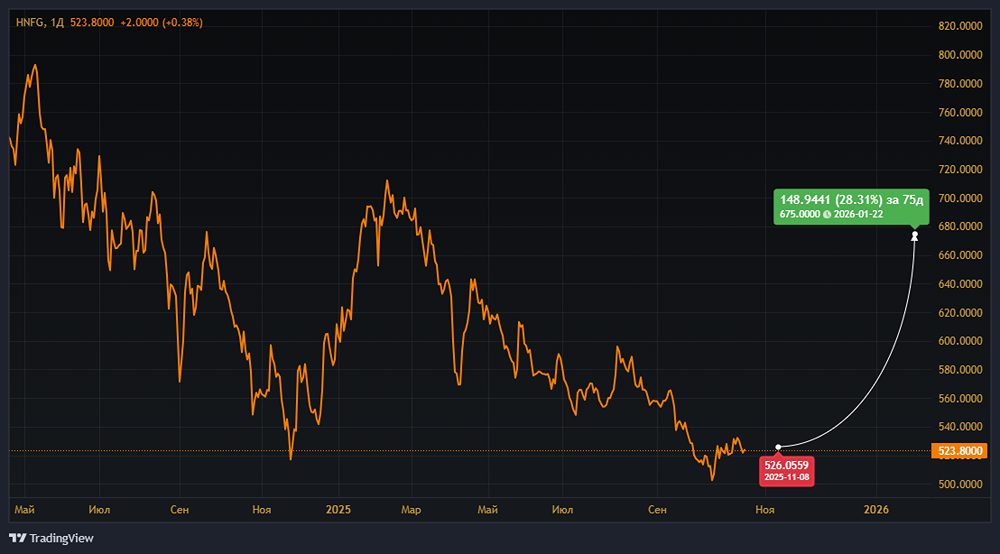This screenshot has width=1000, height=554.
Task: Click the 523.8000 value in chart header
Action: pyautogui.click(x=92, y=22)
